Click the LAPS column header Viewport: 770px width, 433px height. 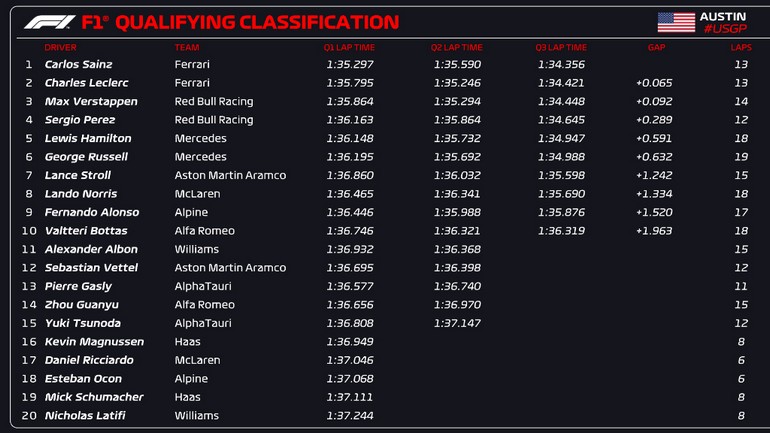pos(741,47)
